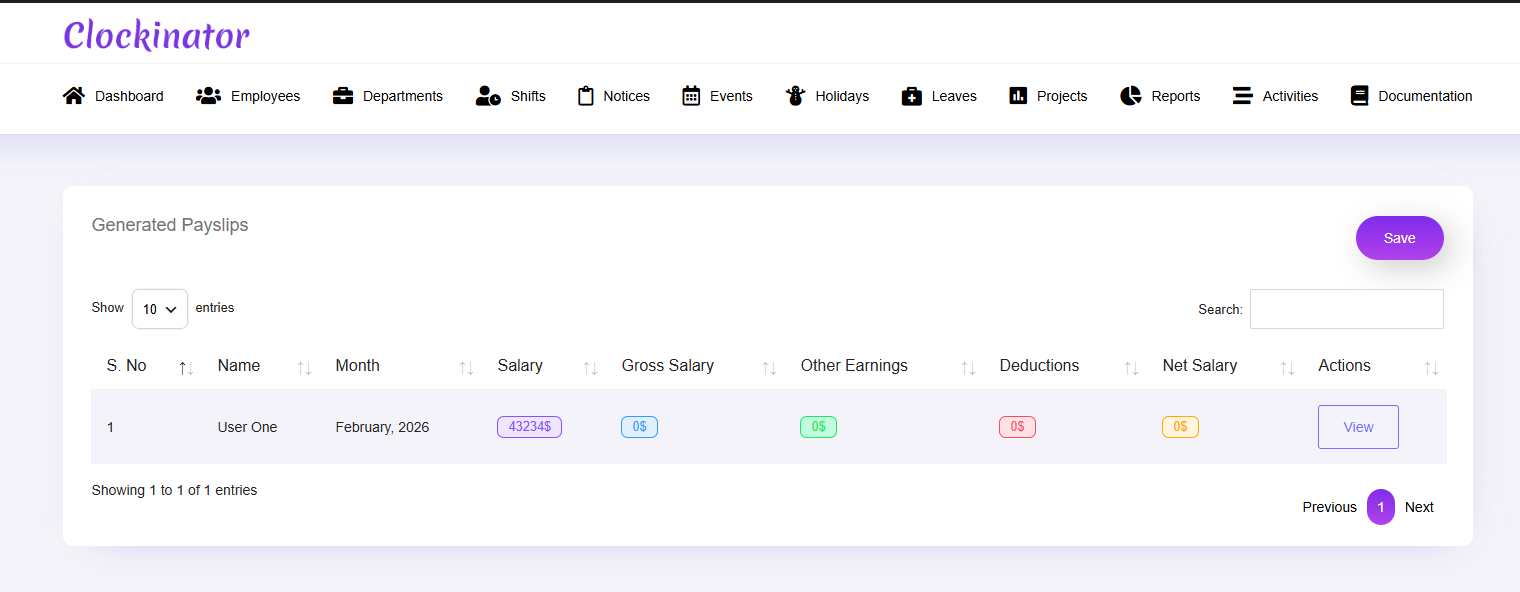Open the Projects menu label
Image resolution: width=1520 pixels, height=592 pixels.
point(1062,96)
